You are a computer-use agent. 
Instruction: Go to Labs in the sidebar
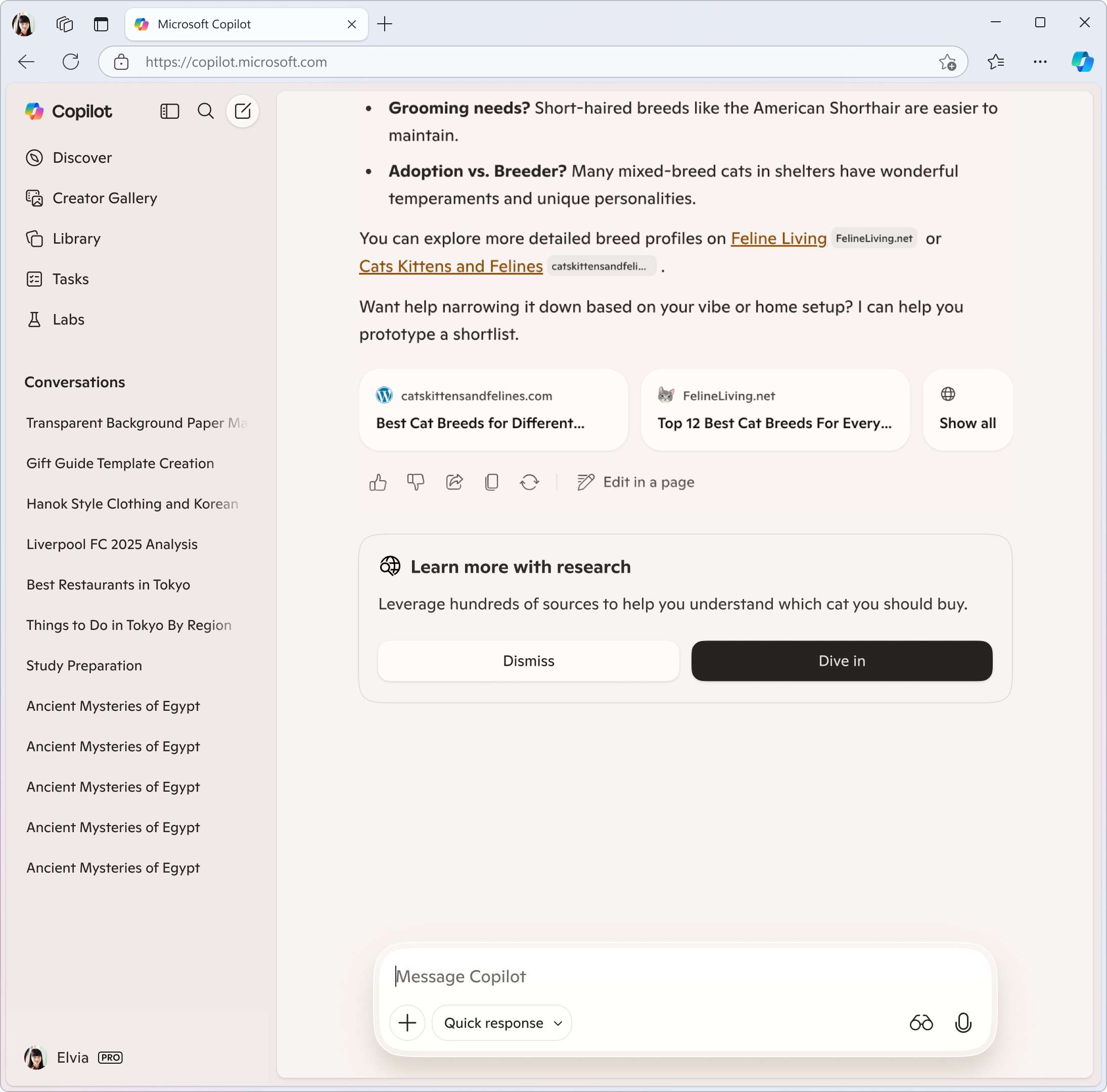[68, 320]
